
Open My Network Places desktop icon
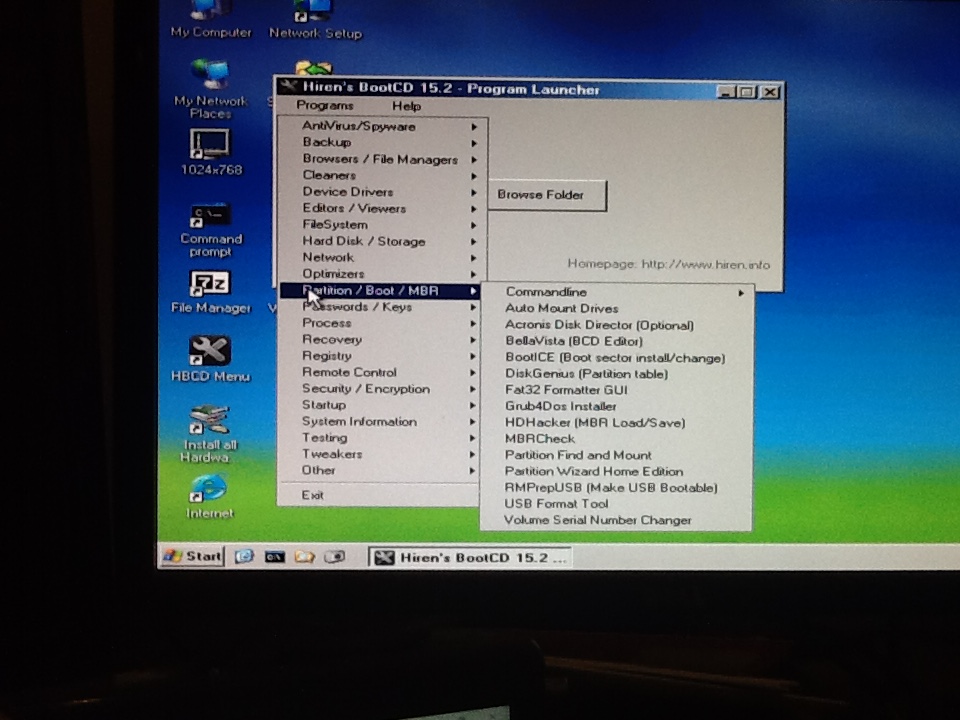[211, 89]
